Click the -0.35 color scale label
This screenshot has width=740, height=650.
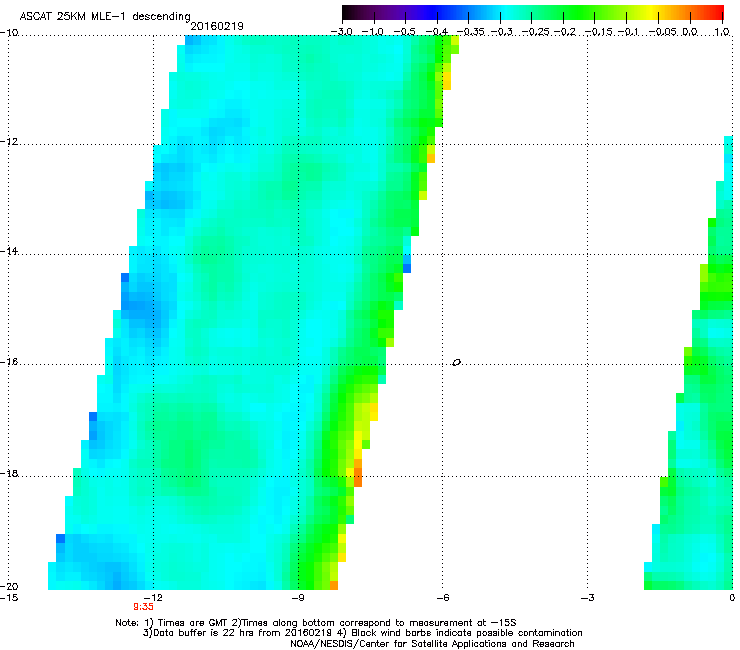pyautogui.click(x=470, y=32)
